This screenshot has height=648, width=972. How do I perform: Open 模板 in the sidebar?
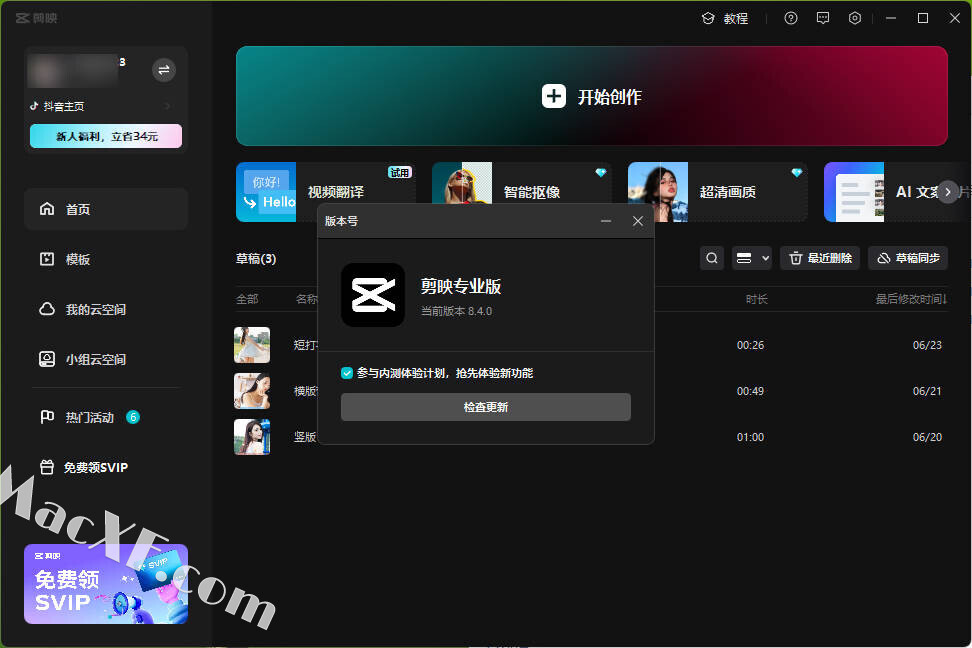coord(106,259)
